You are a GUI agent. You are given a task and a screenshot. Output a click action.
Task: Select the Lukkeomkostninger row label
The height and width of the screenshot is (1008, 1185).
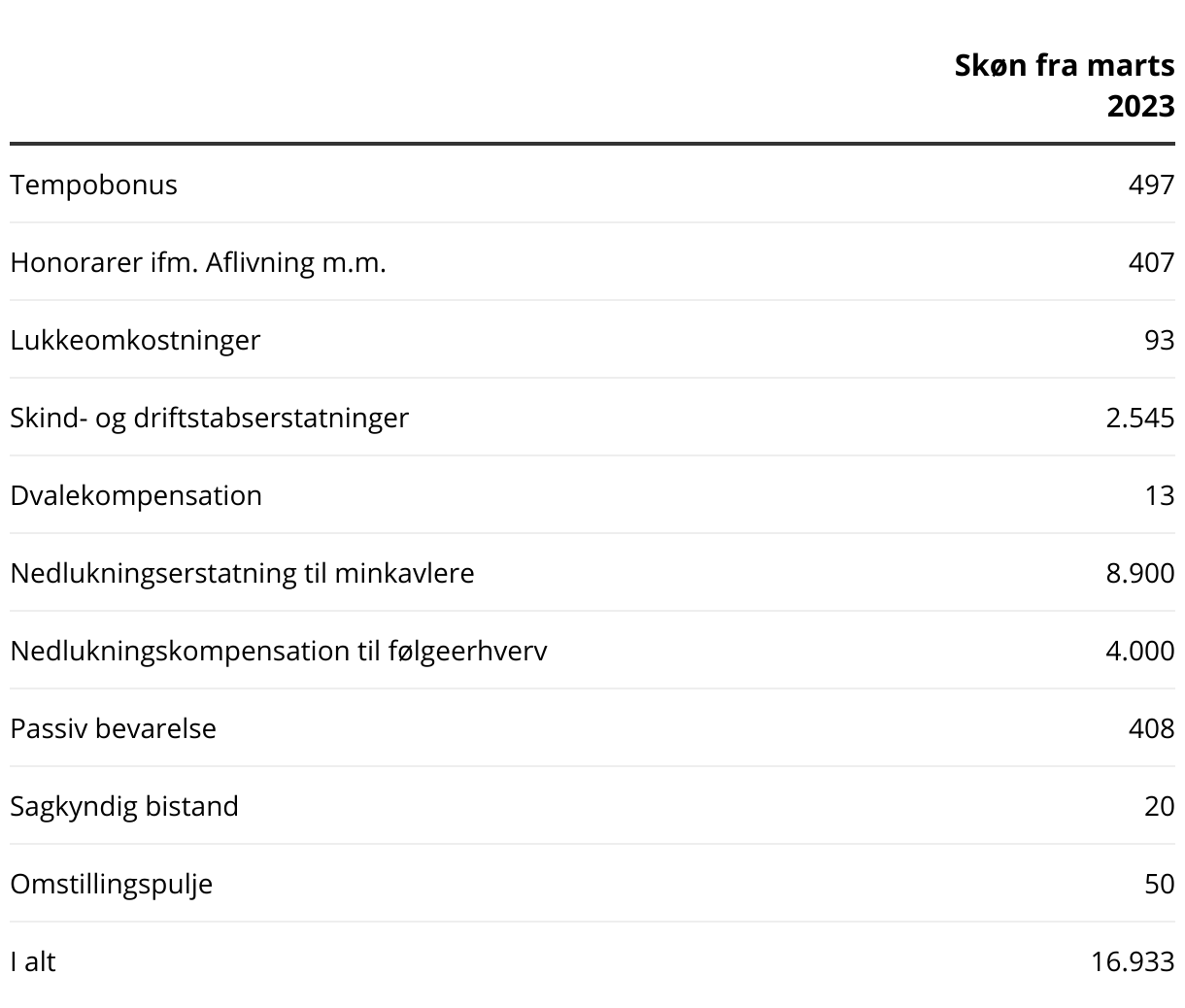pos(135,340)
